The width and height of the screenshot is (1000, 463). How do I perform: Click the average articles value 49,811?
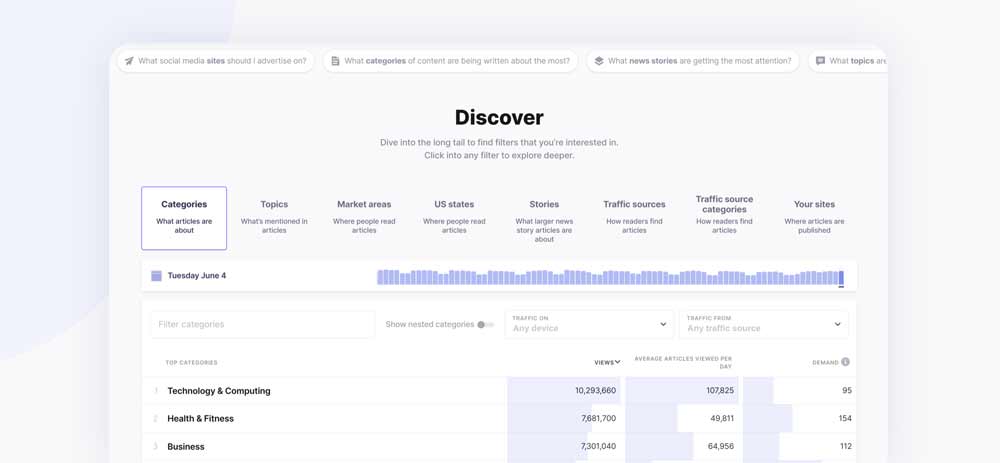(x=722, y=418)
